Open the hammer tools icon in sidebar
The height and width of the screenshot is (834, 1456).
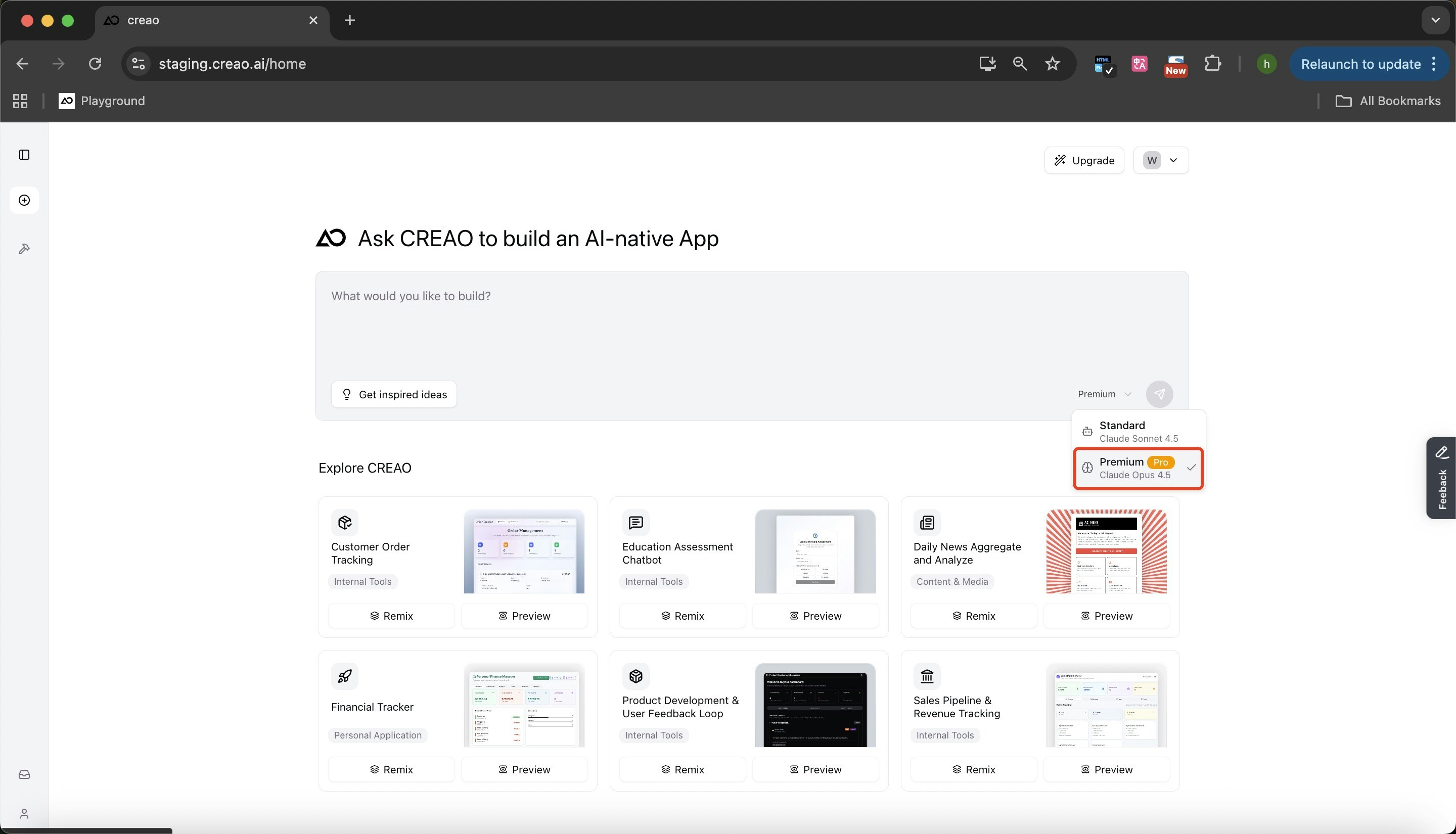[24, 249]
